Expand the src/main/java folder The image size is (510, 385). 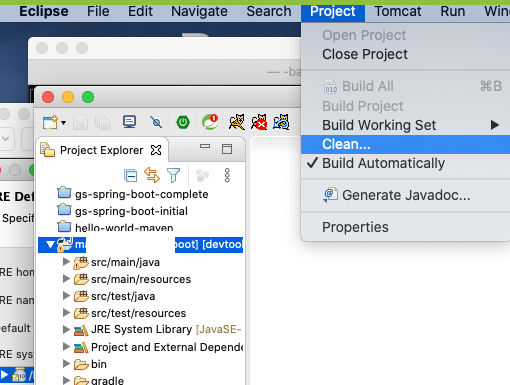coord(67,262)
